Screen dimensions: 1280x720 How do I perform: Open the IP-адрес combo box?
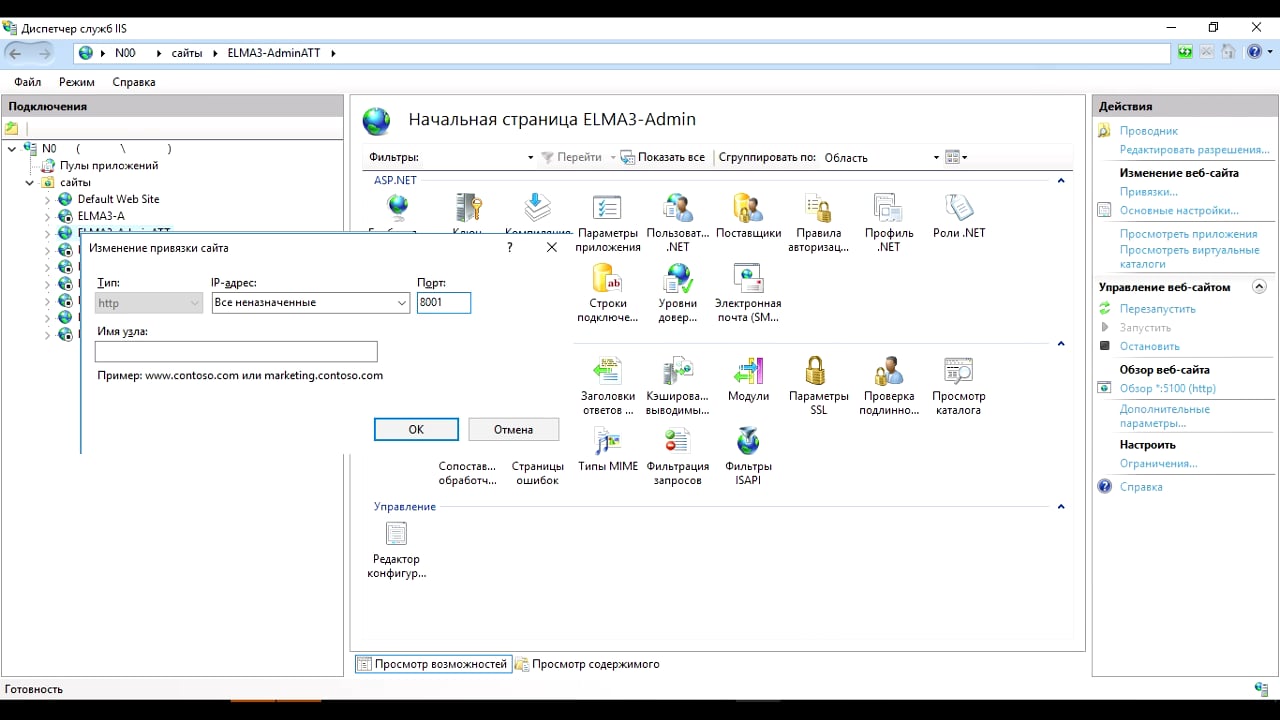[x=311, y=303]
